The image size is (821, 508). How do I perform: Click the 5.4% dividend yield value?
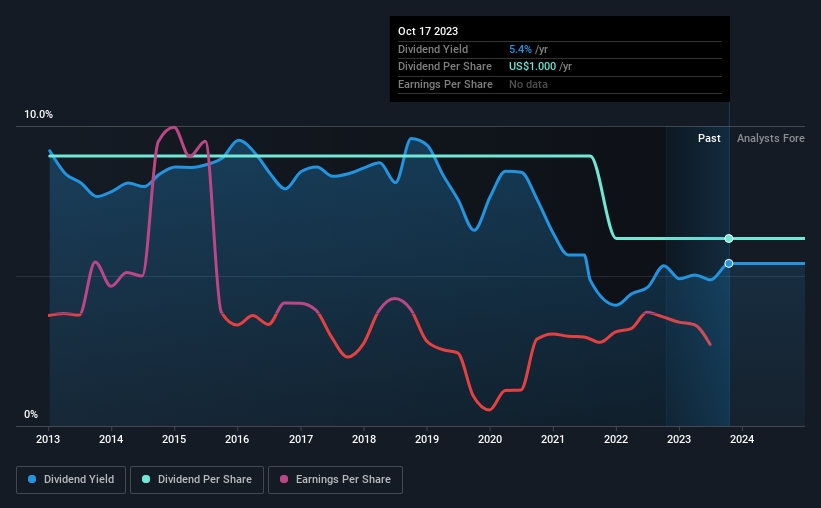tap(520, 49)
